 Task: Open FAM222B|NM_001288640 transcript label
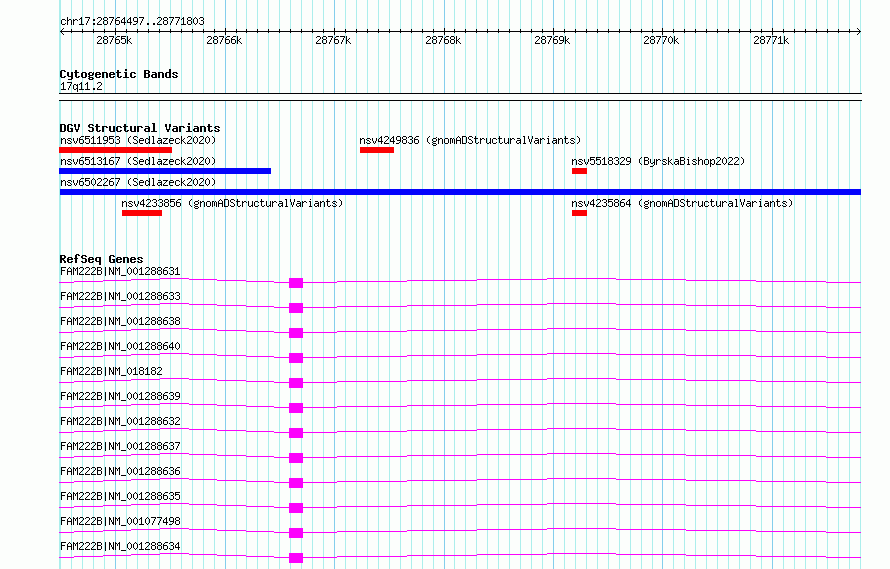120,346
